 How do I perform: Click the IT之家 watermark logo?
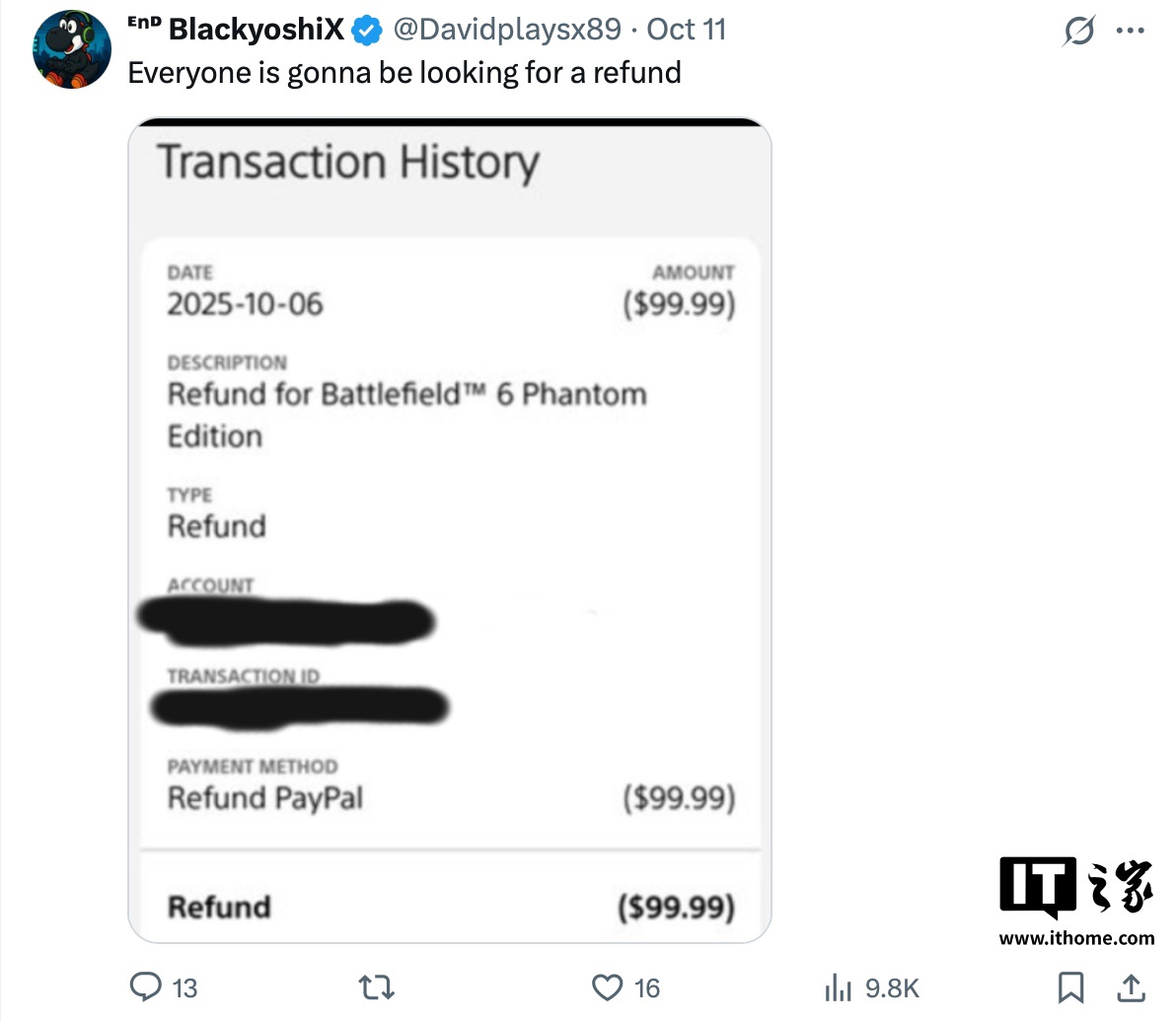pos(1075,886)
